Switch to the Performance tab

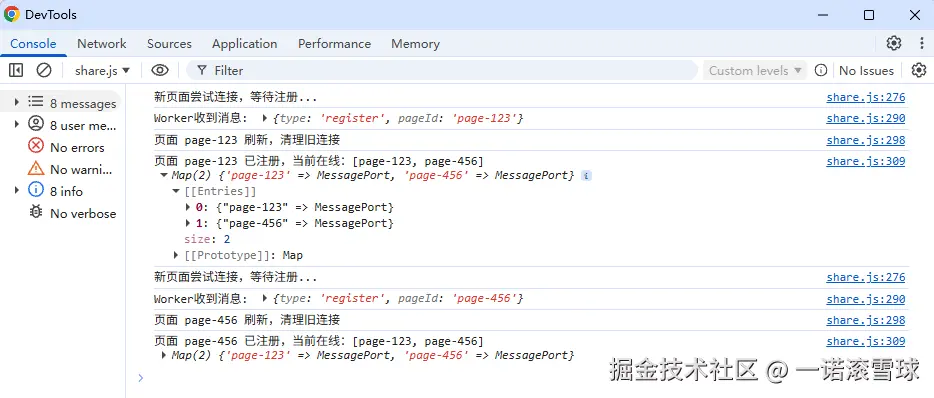coord(334,43)
